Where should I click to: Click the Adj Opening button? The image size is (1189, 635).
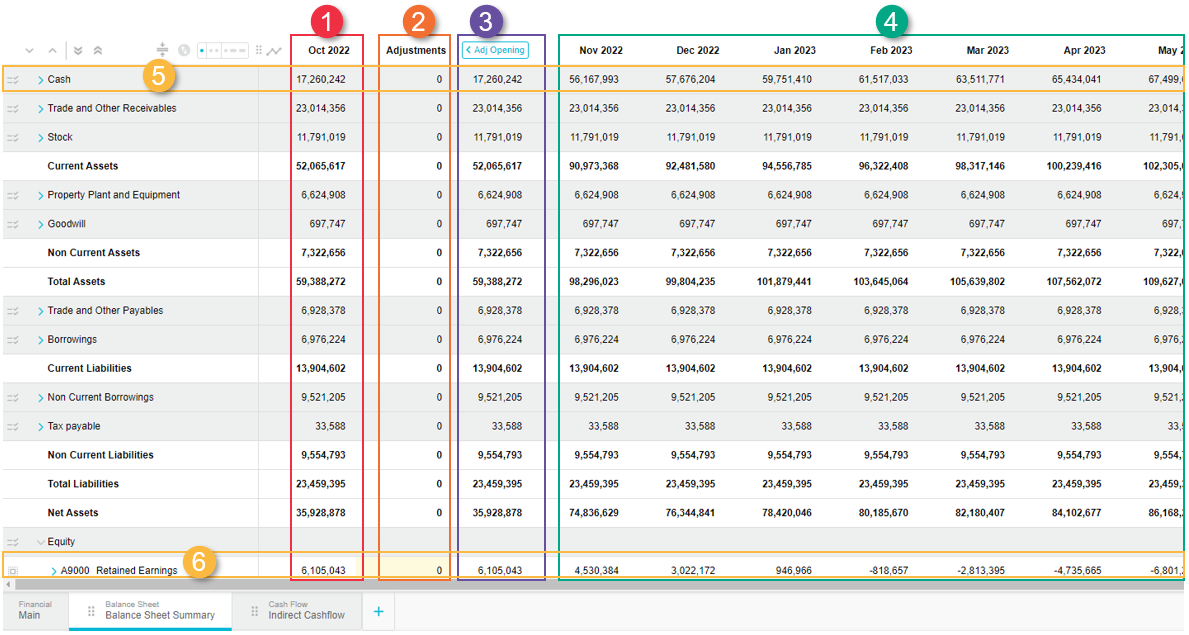tap(495, 50)
